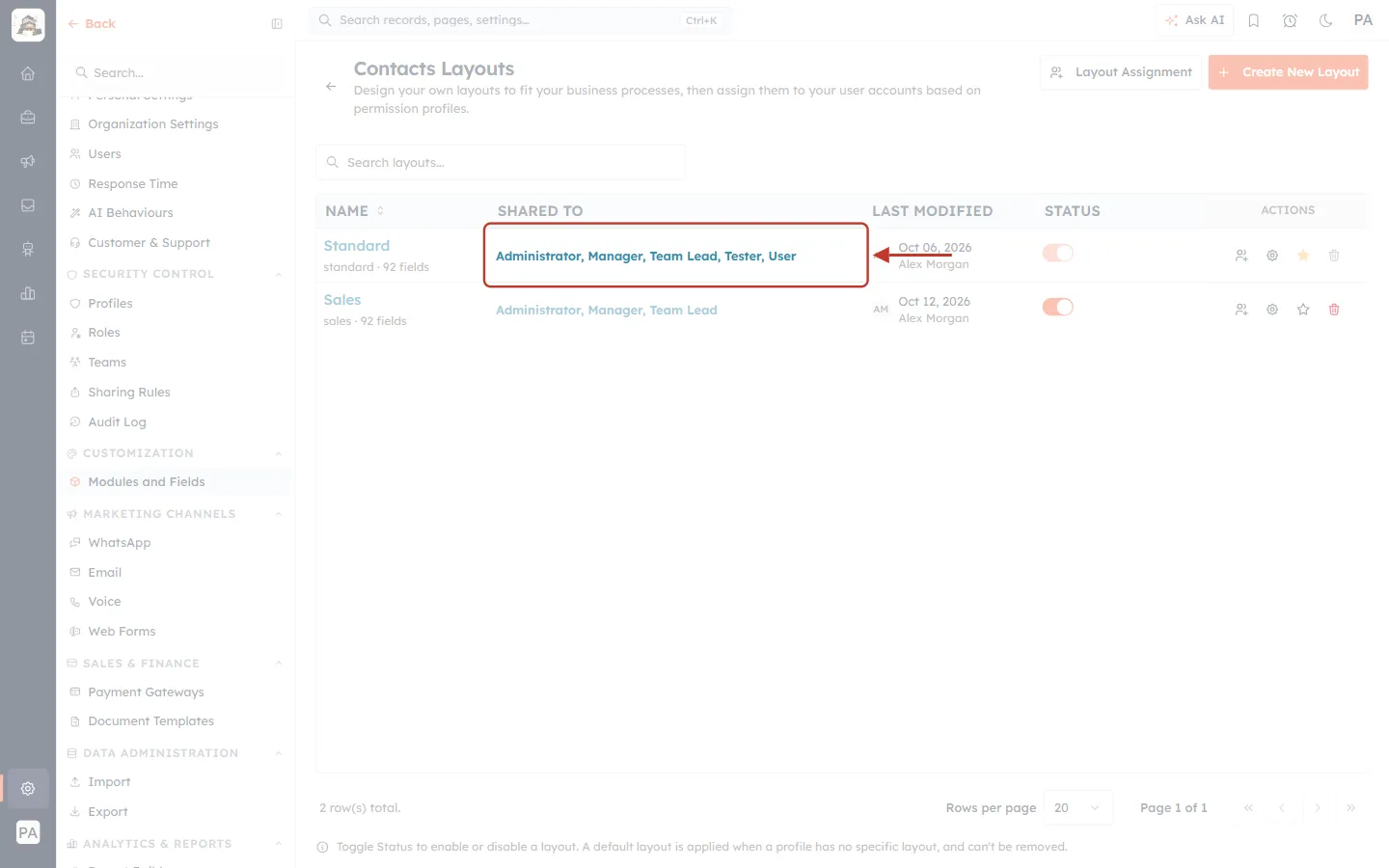Collapse the Marketing Channels section
Viewport: 1389px width, 868px height.
click(279, 515)
